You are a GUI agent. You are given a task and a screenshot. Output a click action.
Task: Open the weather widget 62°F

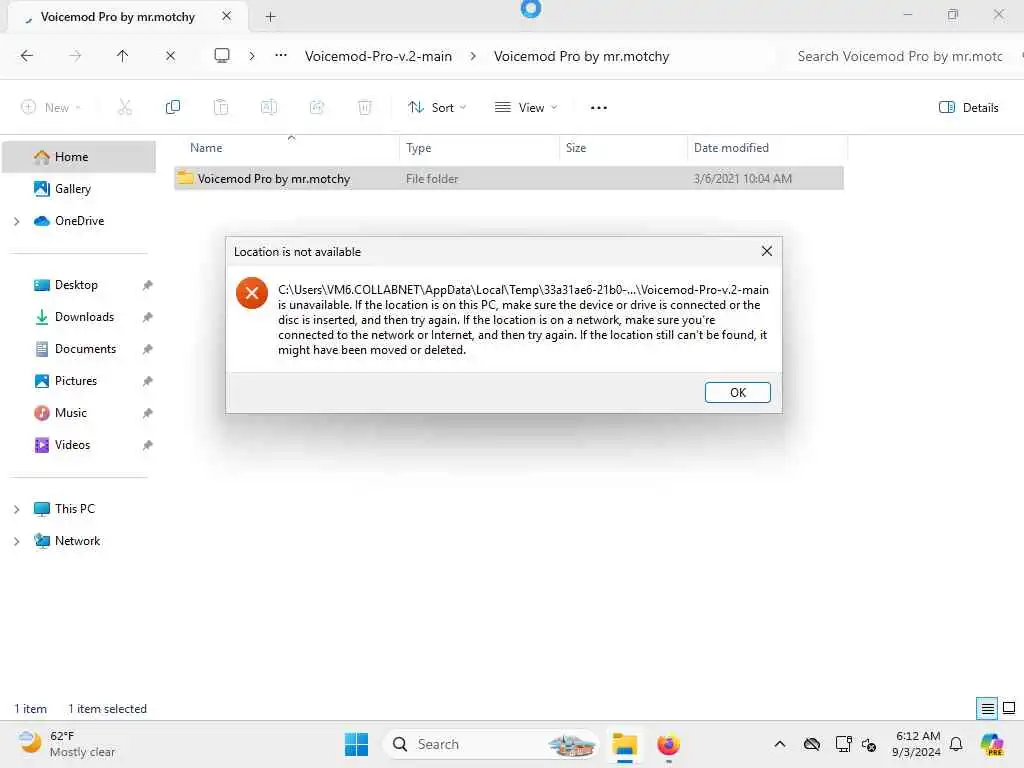point(67,744)
